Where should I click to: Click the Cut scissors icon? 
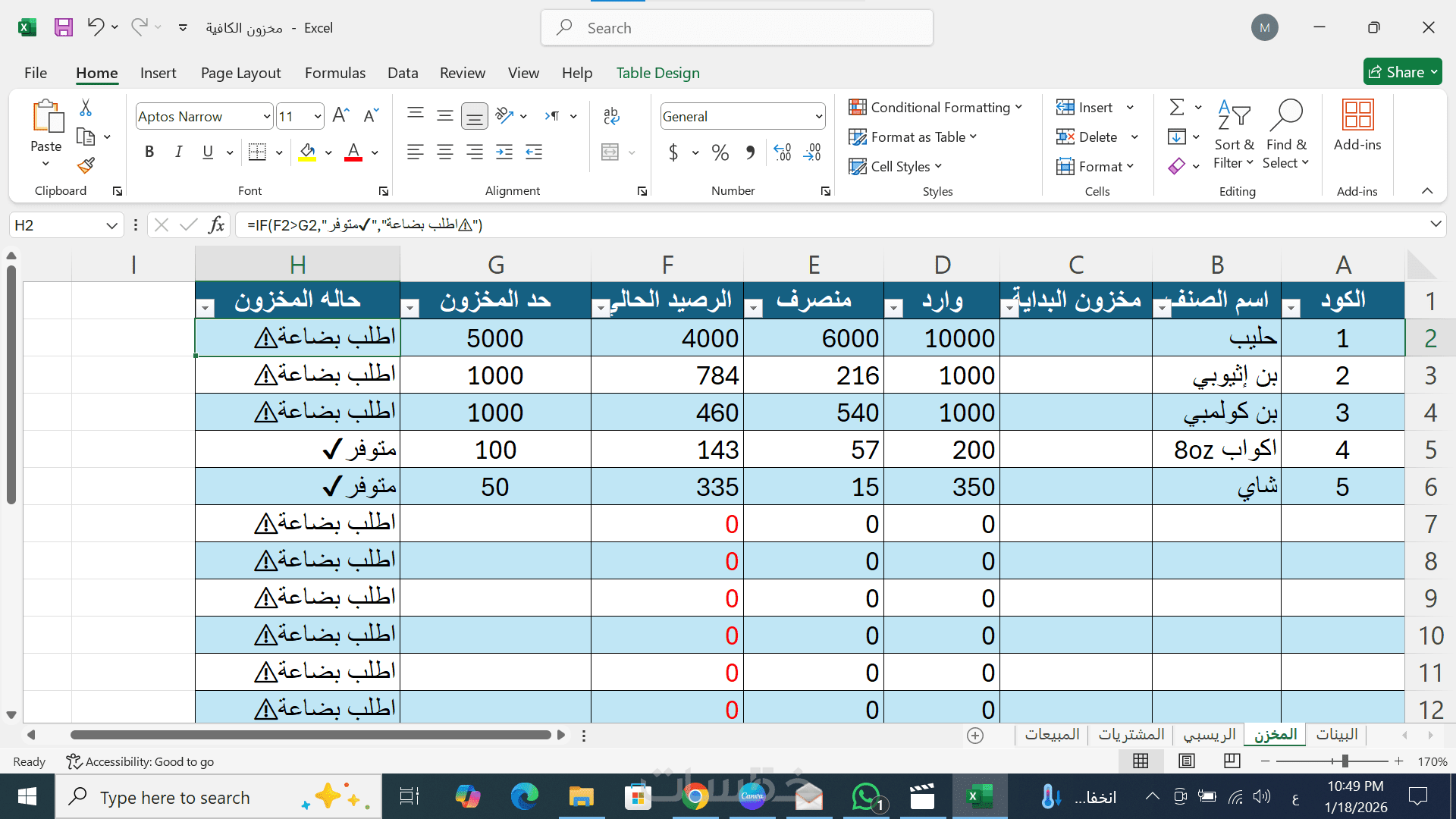[86, 108]
